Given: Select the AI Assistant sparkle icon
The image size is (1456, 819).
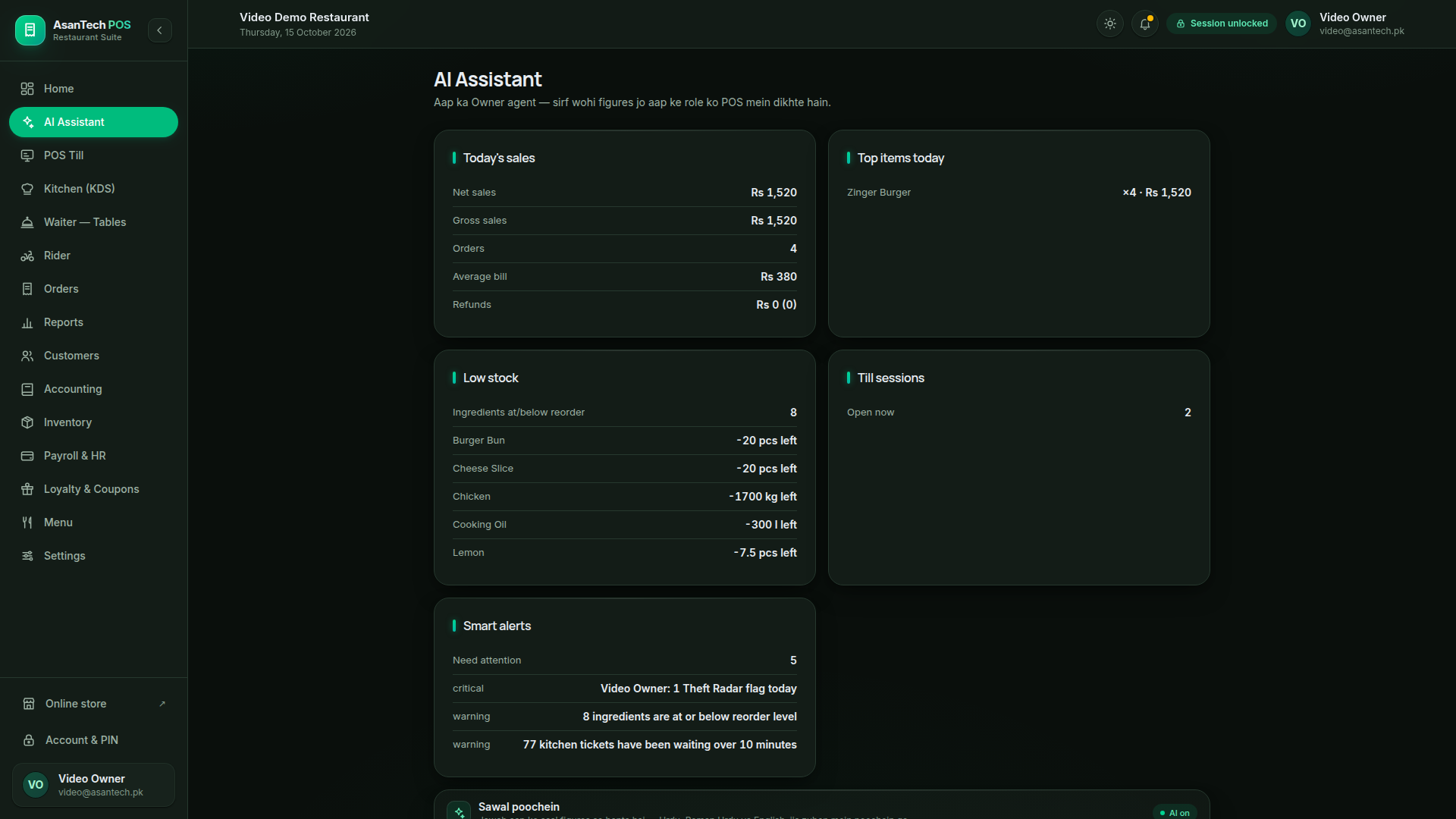Looking at the screenshot, I should coord(27,122).
